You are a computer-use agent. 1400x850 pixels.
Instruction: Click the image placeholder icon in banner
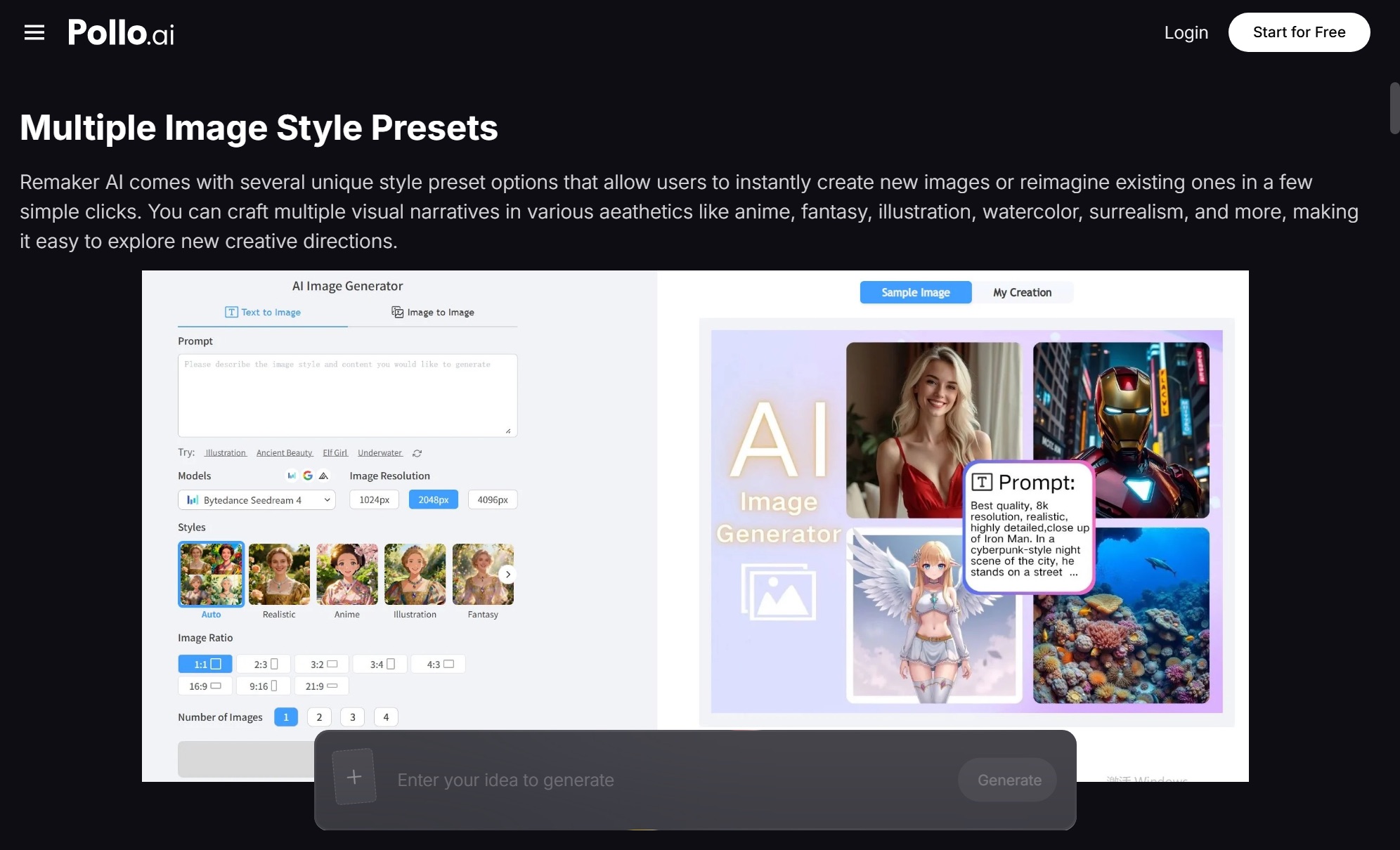pos(778,592)
